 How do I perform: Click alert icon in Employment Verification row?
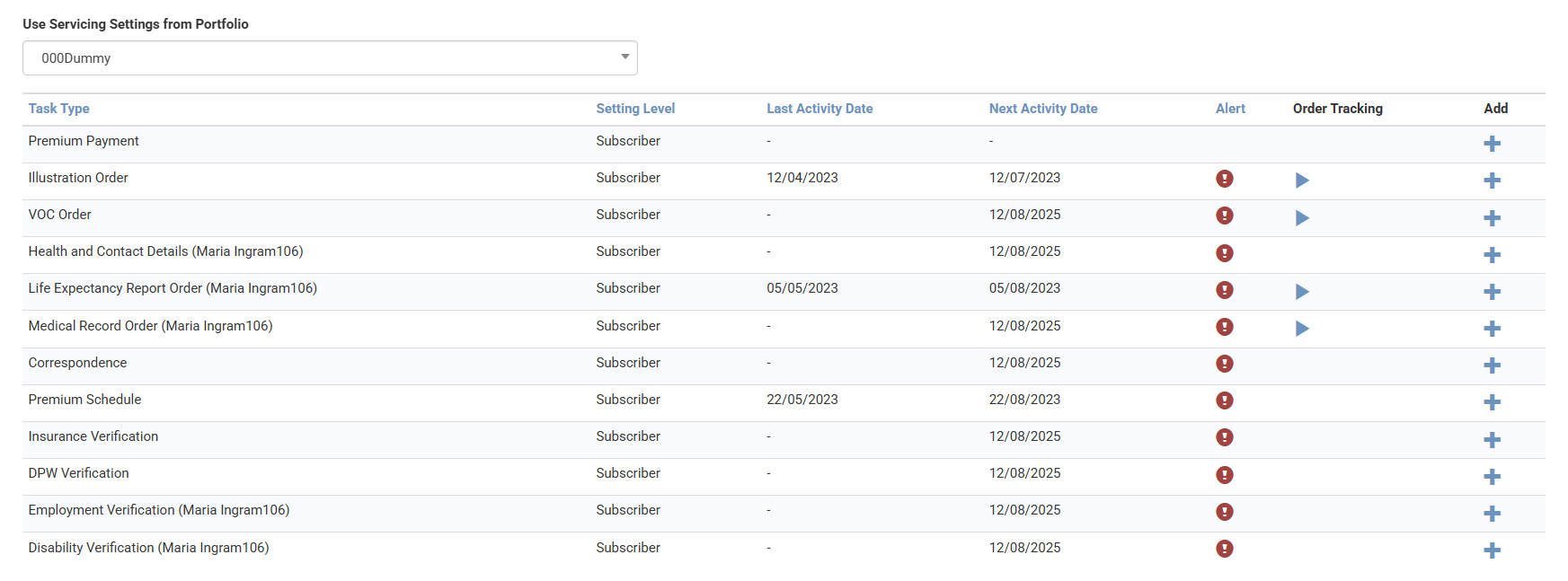coord(1224,512)
